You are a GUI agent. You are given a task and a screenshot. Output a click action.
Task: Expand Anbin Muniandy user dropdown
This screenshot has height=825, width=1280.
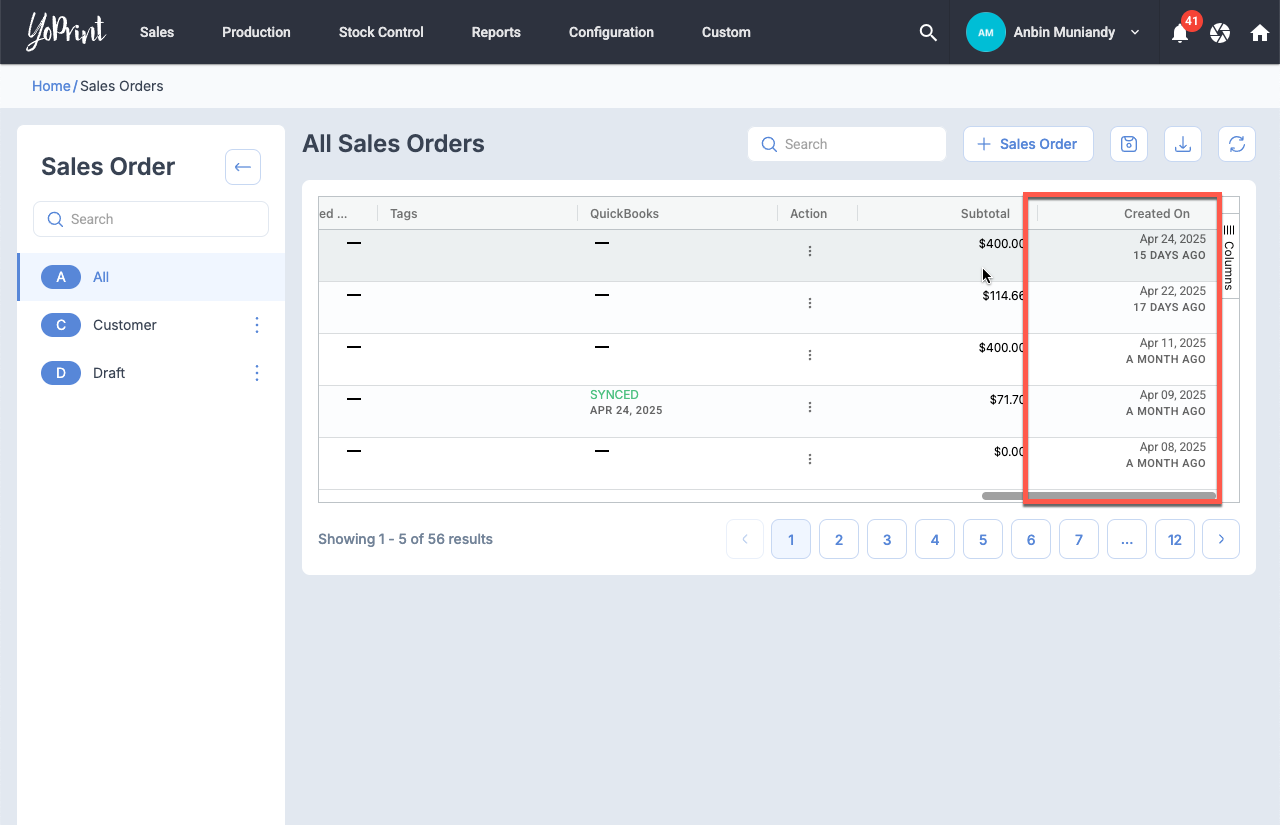[1135, 32]
